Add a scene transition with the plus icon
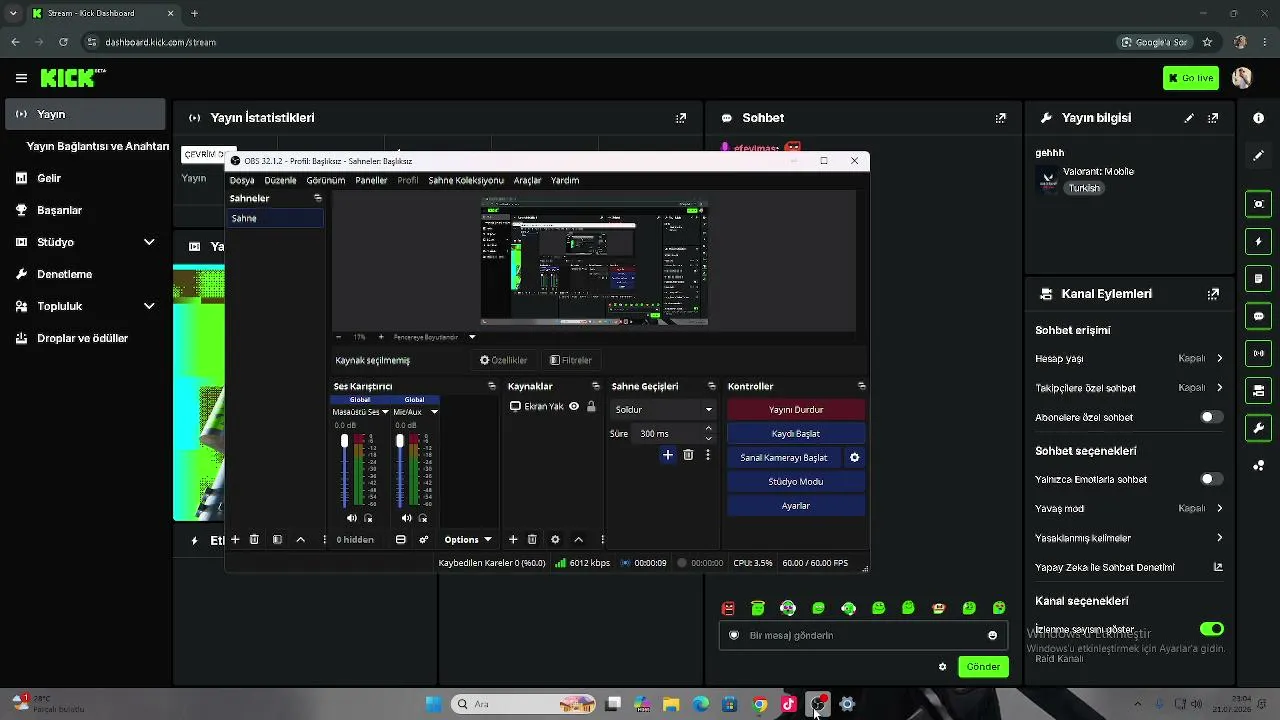The image size is (1280, 720). click(668, 455)
